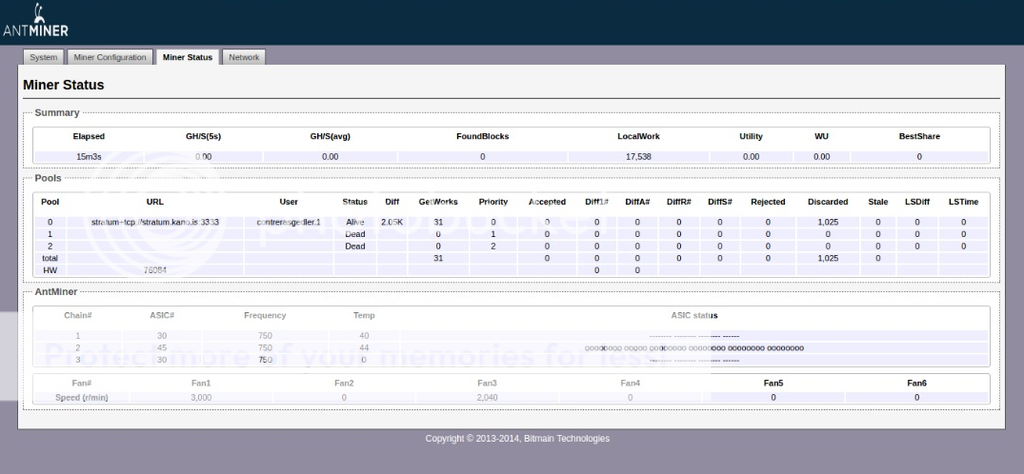Click the WU column header
Image resolution: width=1024 pixels, height=474 pixels.
pos(822,136)
